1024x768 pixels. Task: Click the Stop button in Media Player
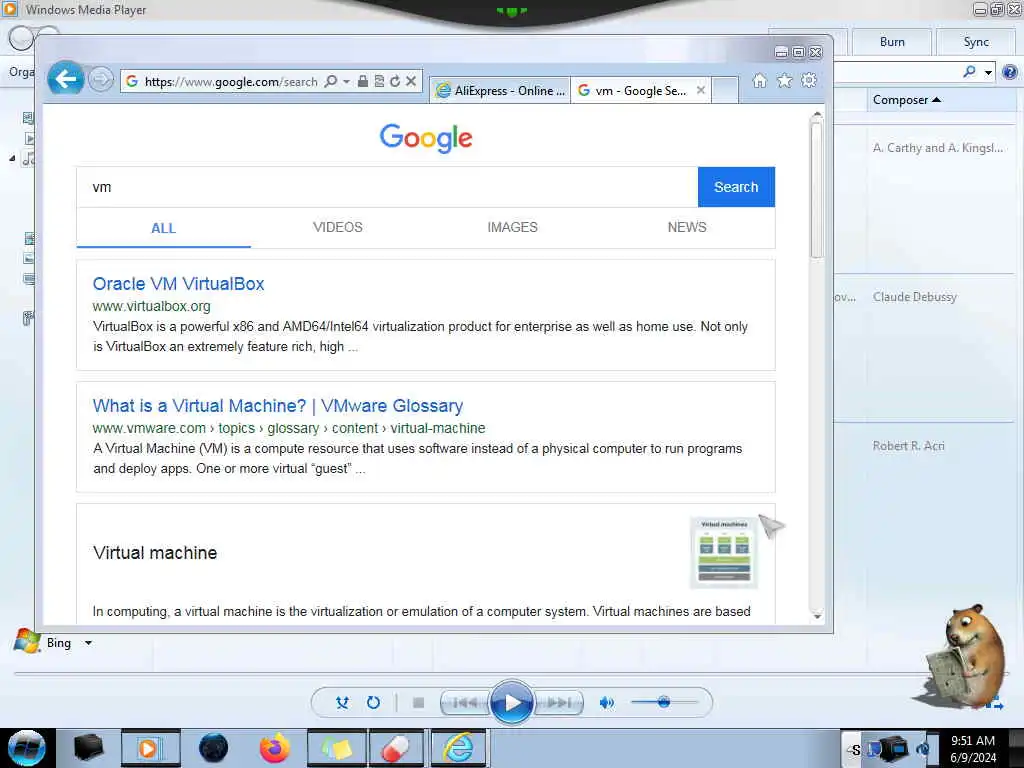(x=419, y=703)
